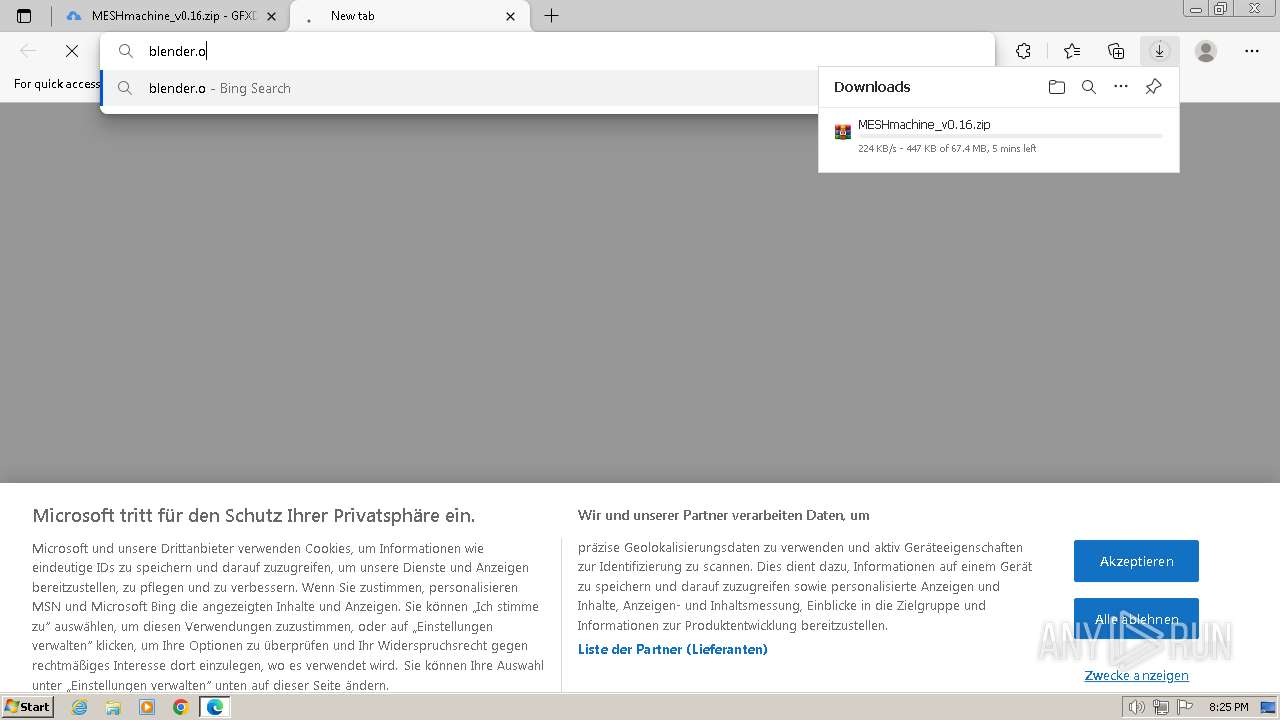
Task: Stop loading the page
Action: [x=72, y=51]
